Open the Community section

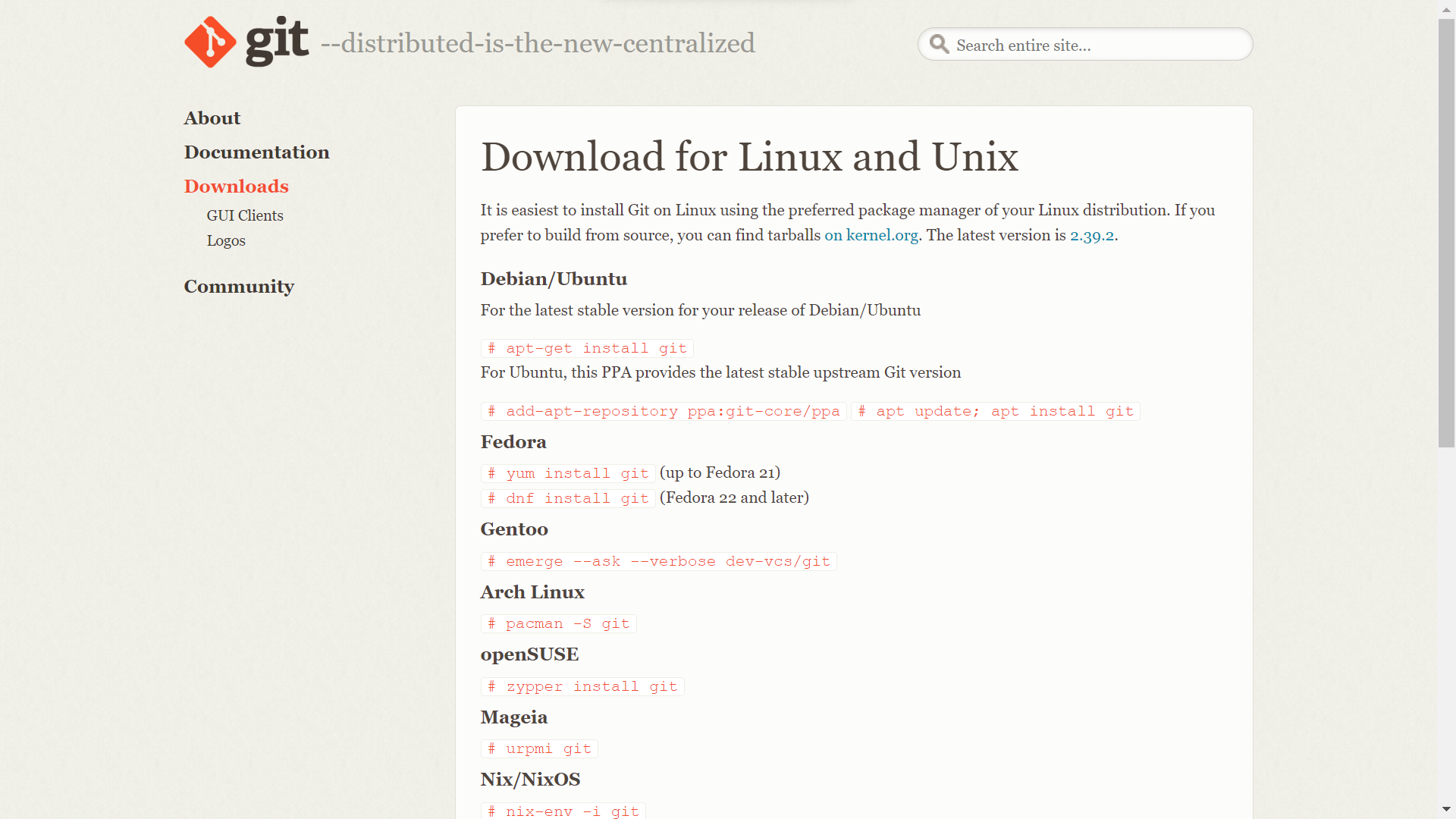[239, 287]
